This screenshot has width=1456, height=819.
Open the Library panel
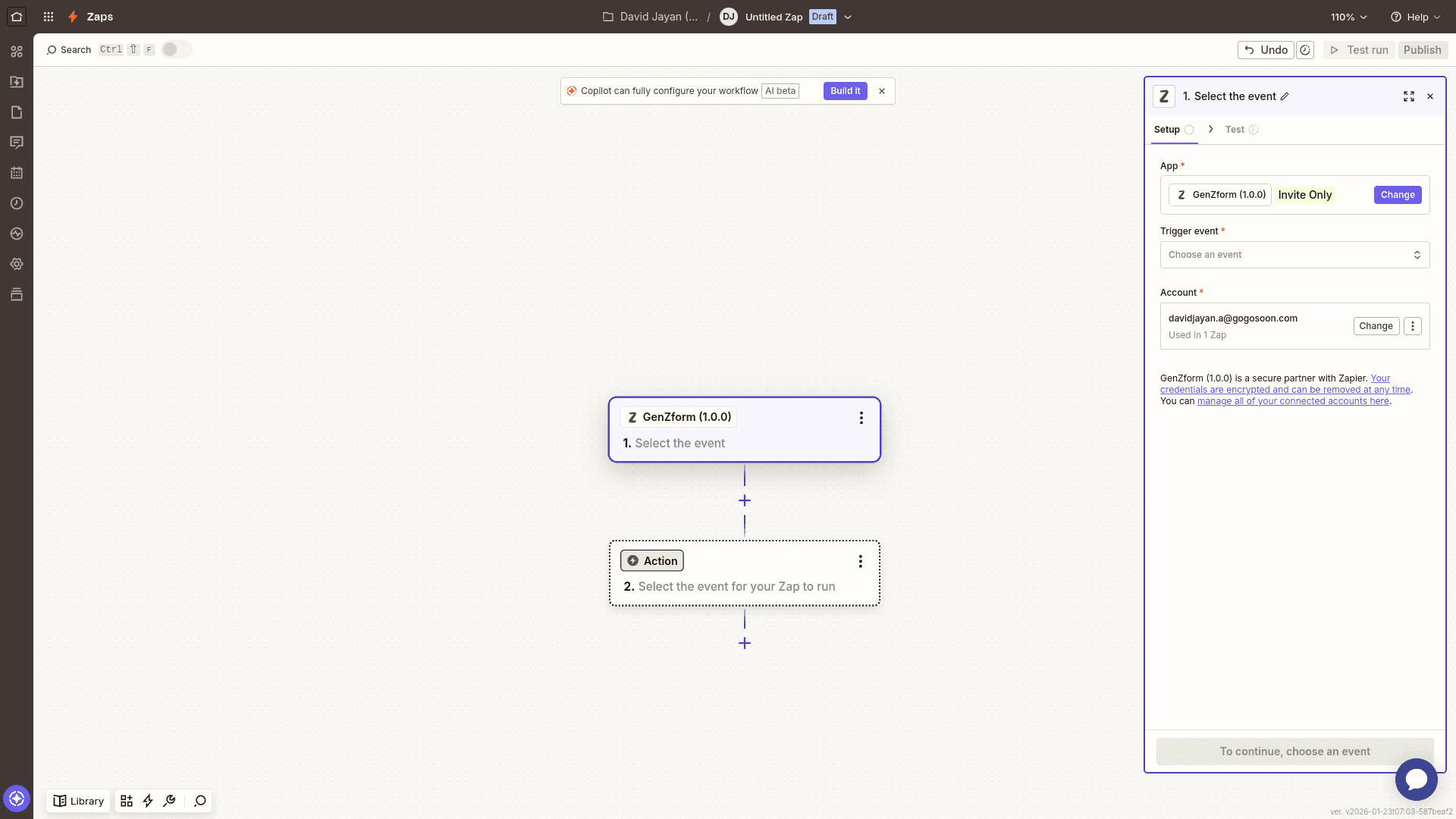click(78, 801)
